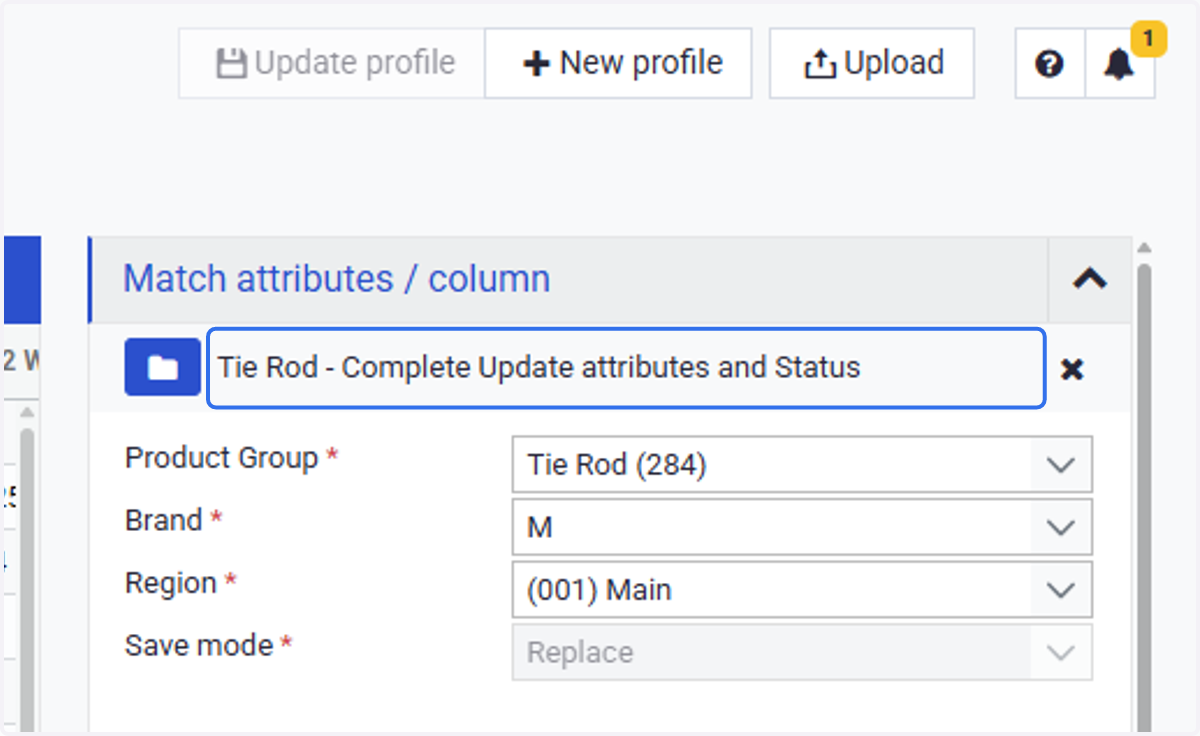The width and height of the screenshot is (1200, 736).
Task: Click the Region label
Action: tap(171, 583)
